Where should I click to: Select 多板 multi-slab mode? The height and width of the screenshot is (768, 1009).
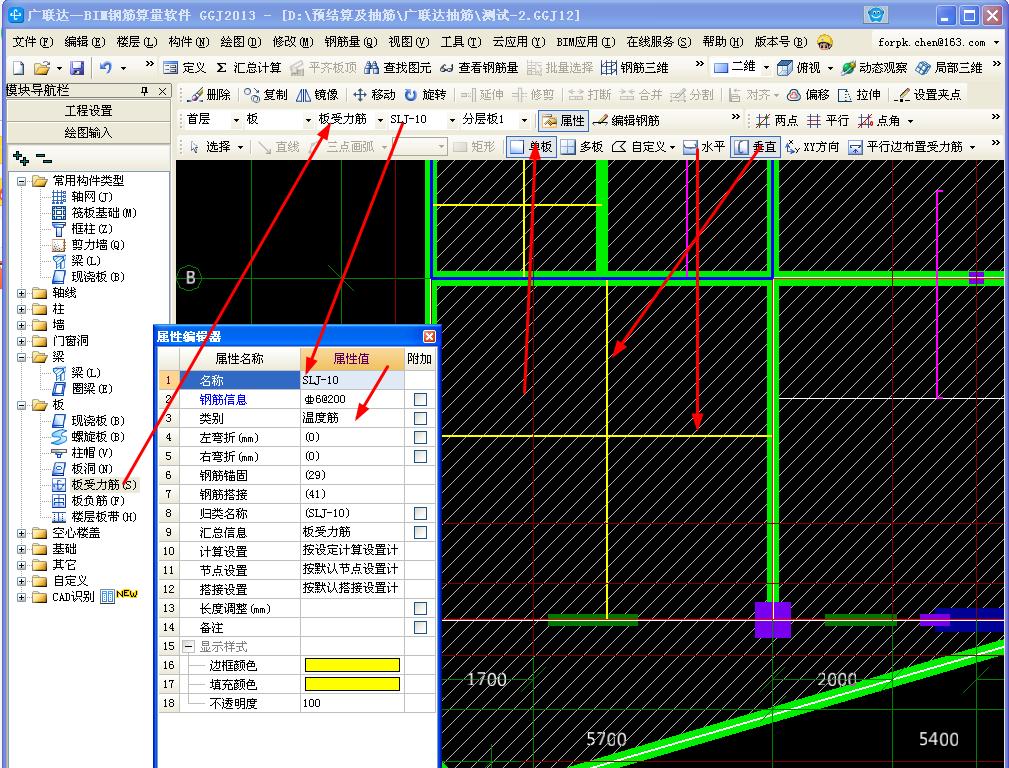[582, 147]
